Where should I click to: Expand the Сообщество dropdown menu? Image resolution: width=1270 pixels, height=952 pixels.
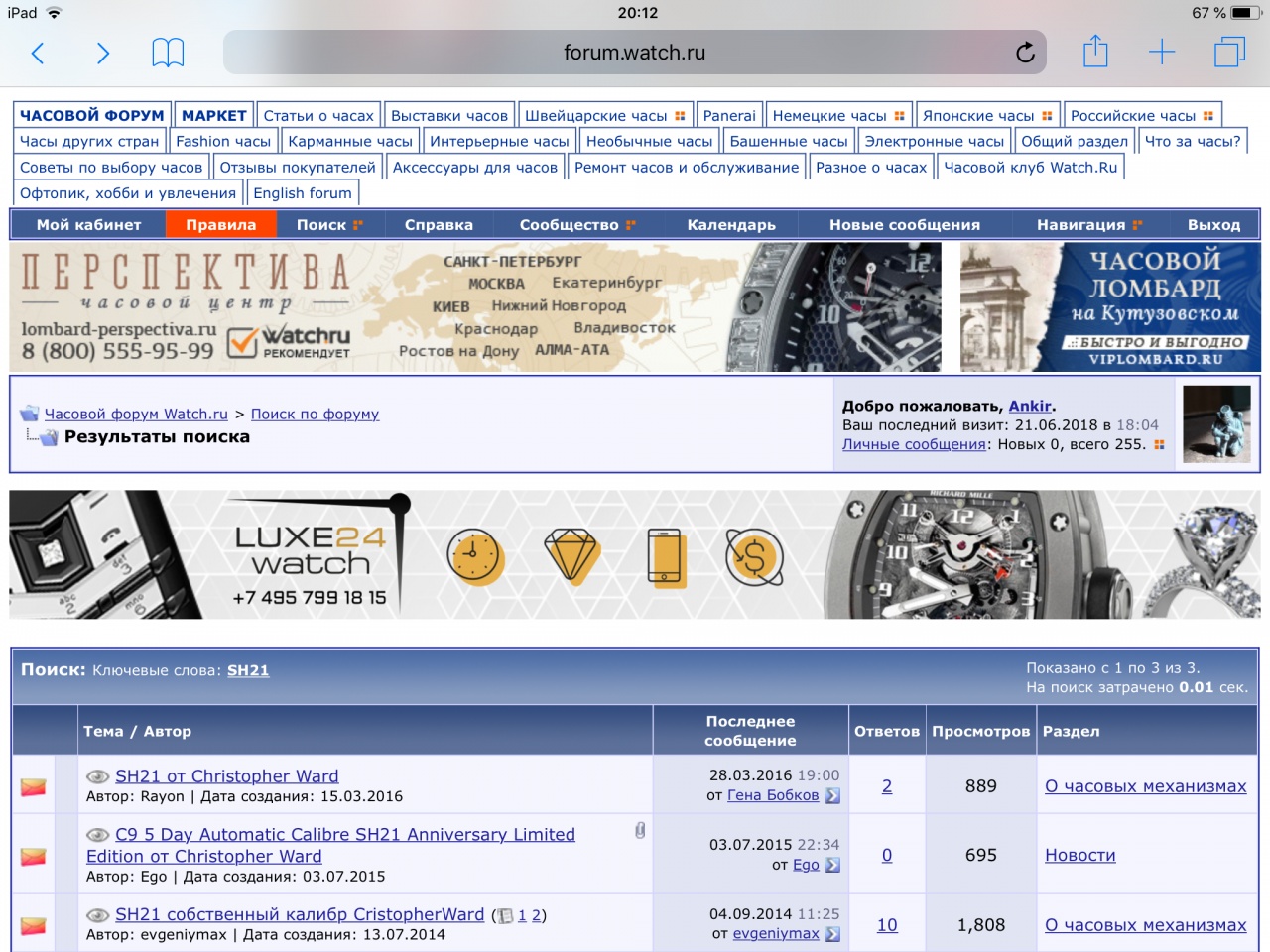(576, 225)
